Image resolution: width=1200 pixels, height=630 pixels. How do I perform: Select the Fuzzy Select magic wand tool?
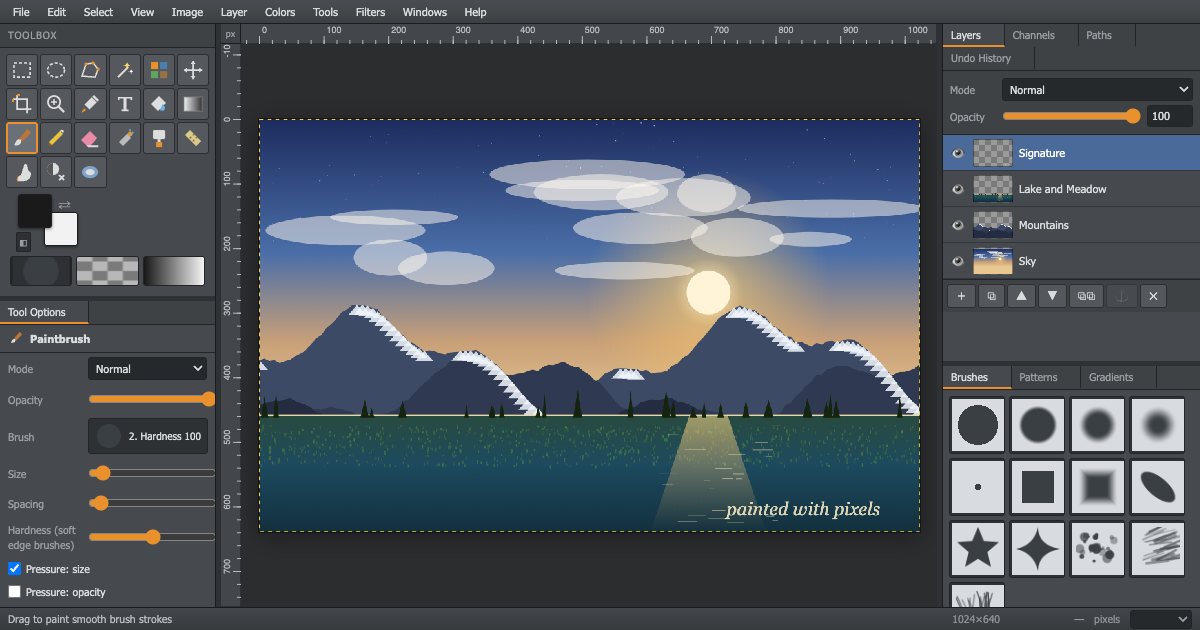click(x=124, y=70)
